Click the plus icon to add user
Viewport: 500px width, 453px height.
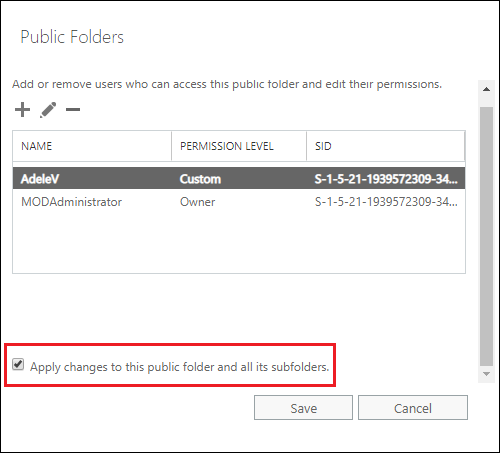[x=22, y=110]
